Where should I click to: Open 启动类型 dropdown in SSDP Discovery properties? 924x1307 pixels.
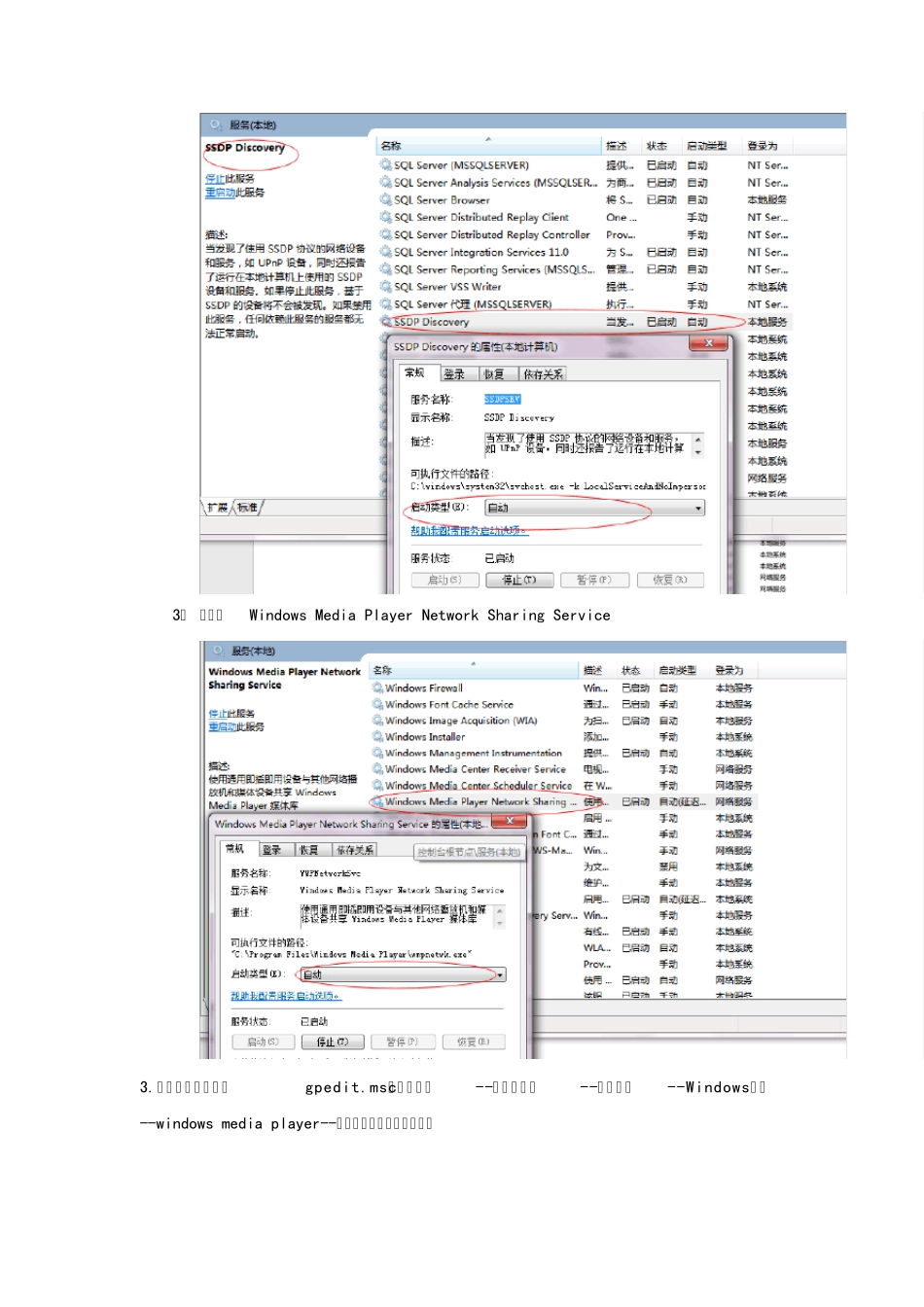594,508
